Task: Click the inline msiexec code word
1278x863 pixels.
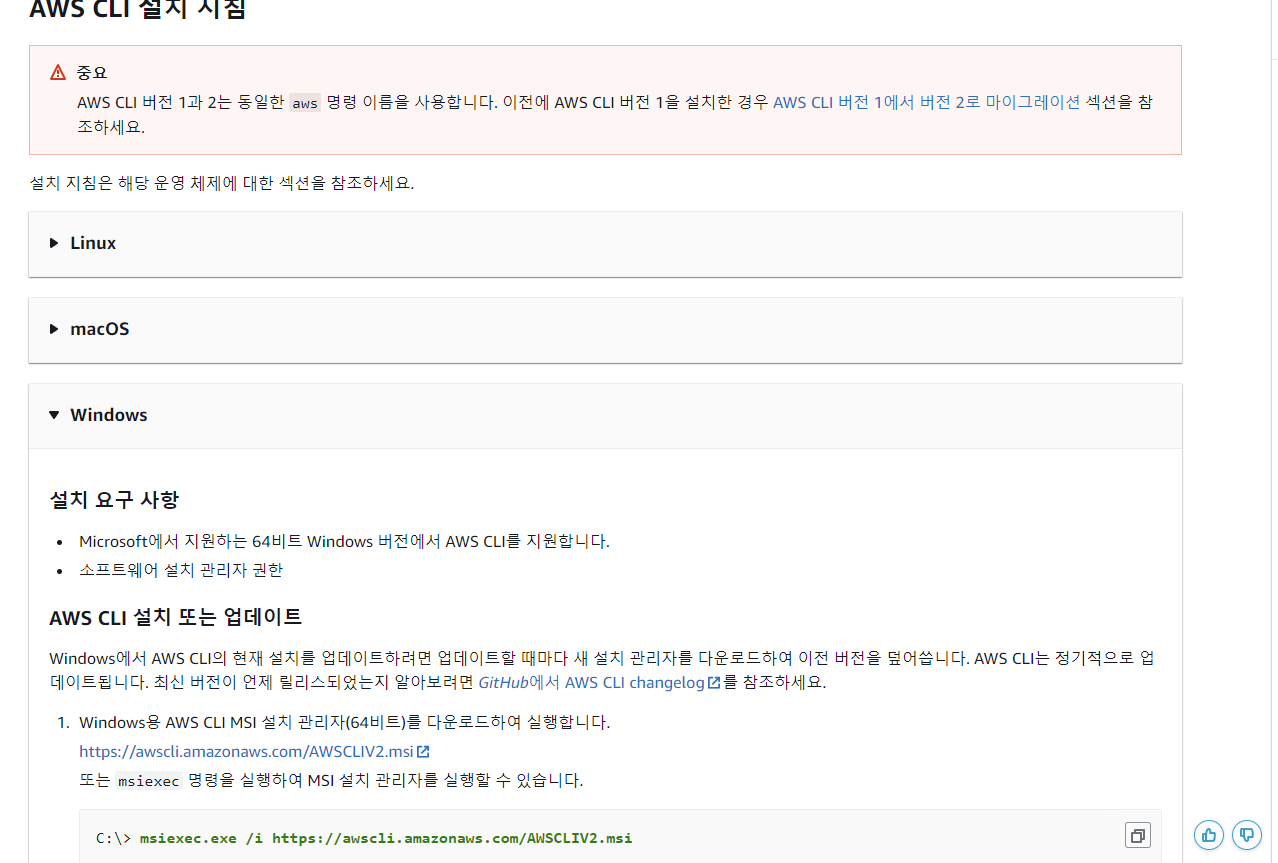Action: tap(149, 780)
